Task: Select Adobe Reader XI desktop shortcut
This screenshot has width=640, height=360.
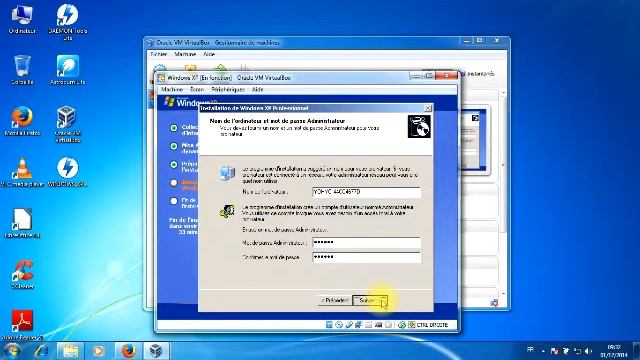Action: 22,325
